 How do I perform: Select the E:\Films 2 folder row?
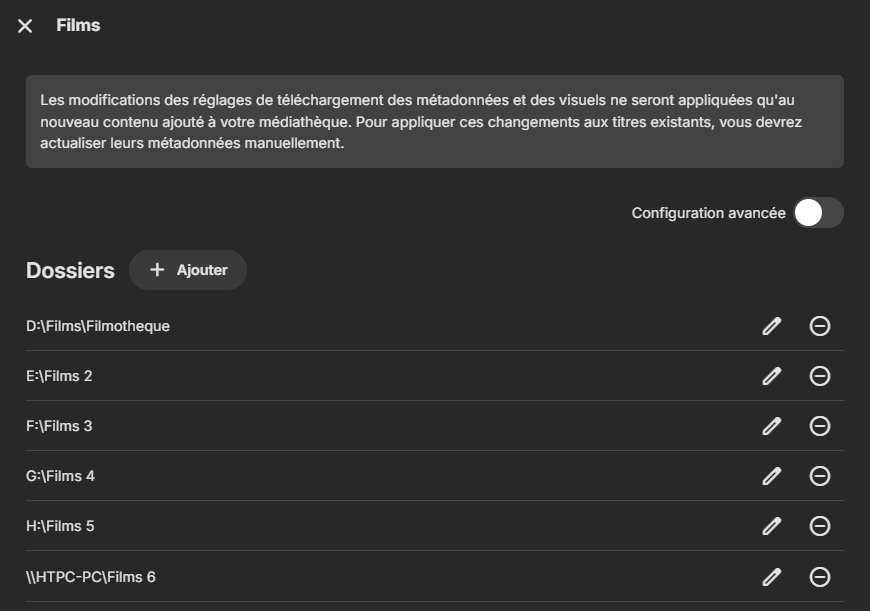pyautogui.click(x=59, y=376)
